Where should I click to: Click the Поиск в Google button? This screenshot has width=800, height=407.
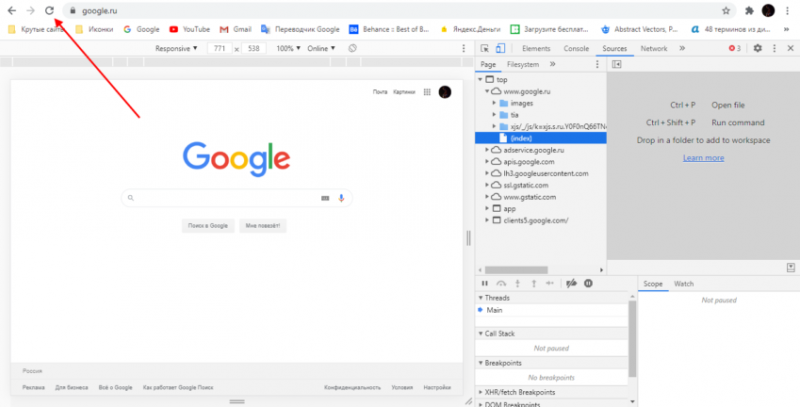pos(208,226)
